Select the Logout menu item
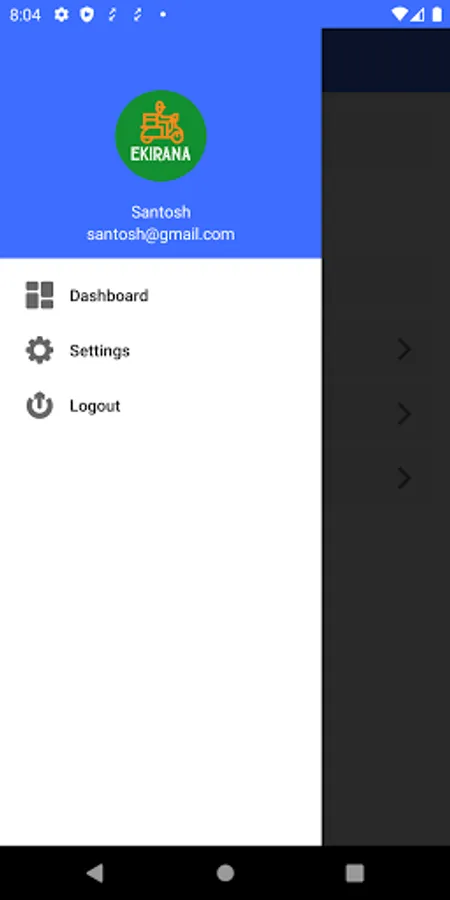The width and height of the screenshot is (450, 900). coord(161,405)
